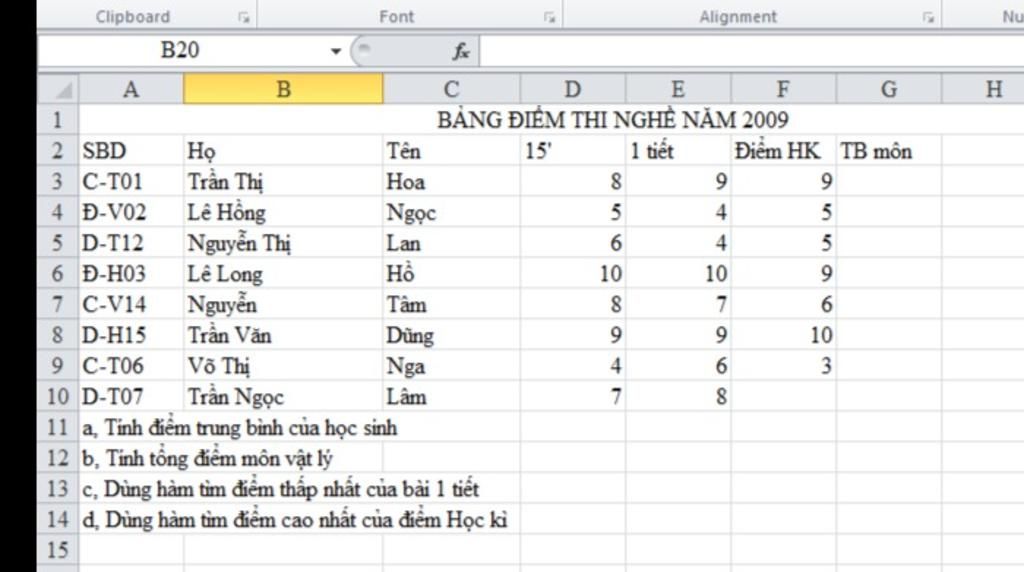Click cell containing 'C-T06'

[x=131, y=366]
